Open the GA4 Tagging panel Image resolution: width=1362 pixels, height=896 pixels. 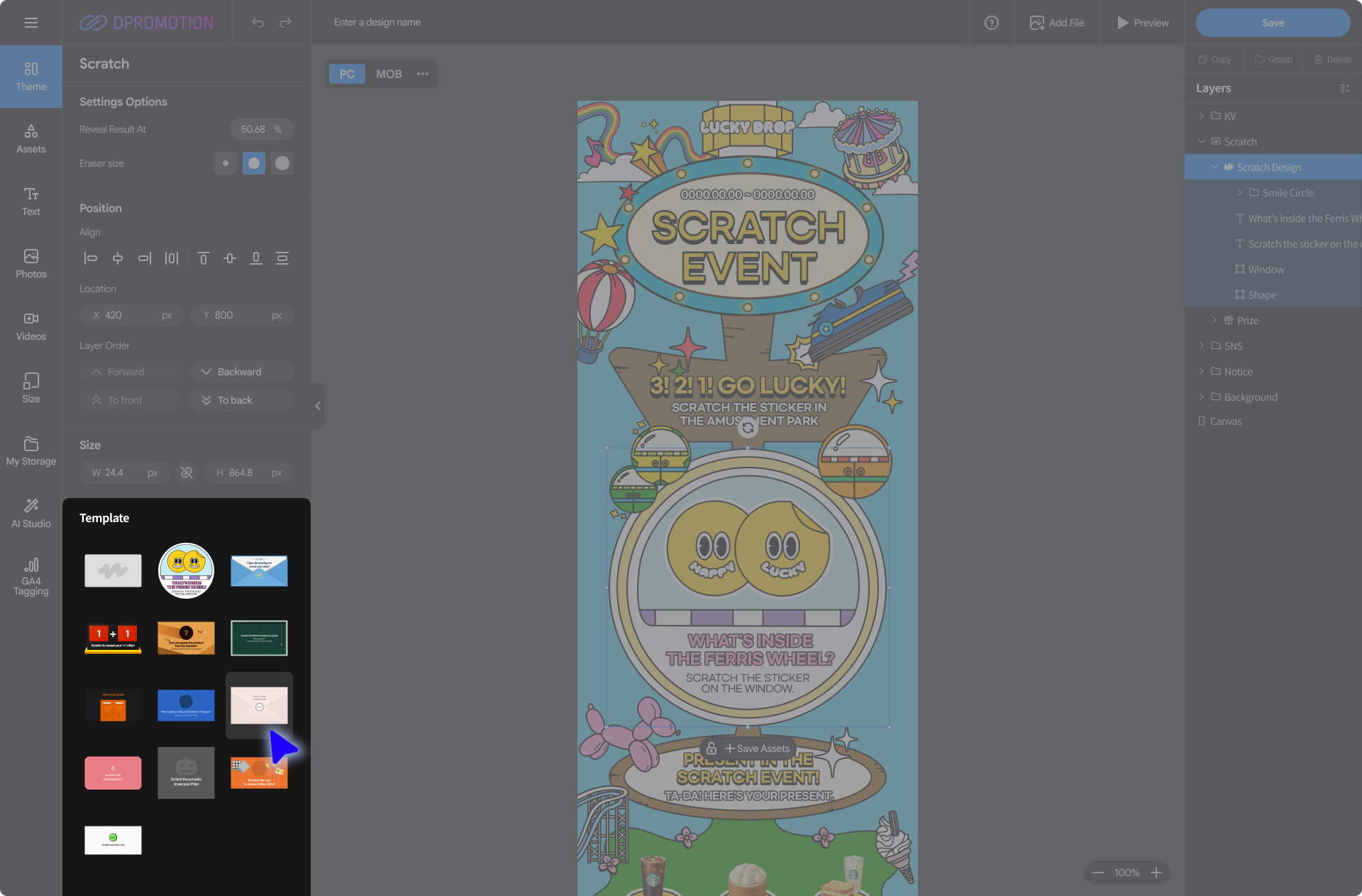pyautogui.click(x=31, y=576)
